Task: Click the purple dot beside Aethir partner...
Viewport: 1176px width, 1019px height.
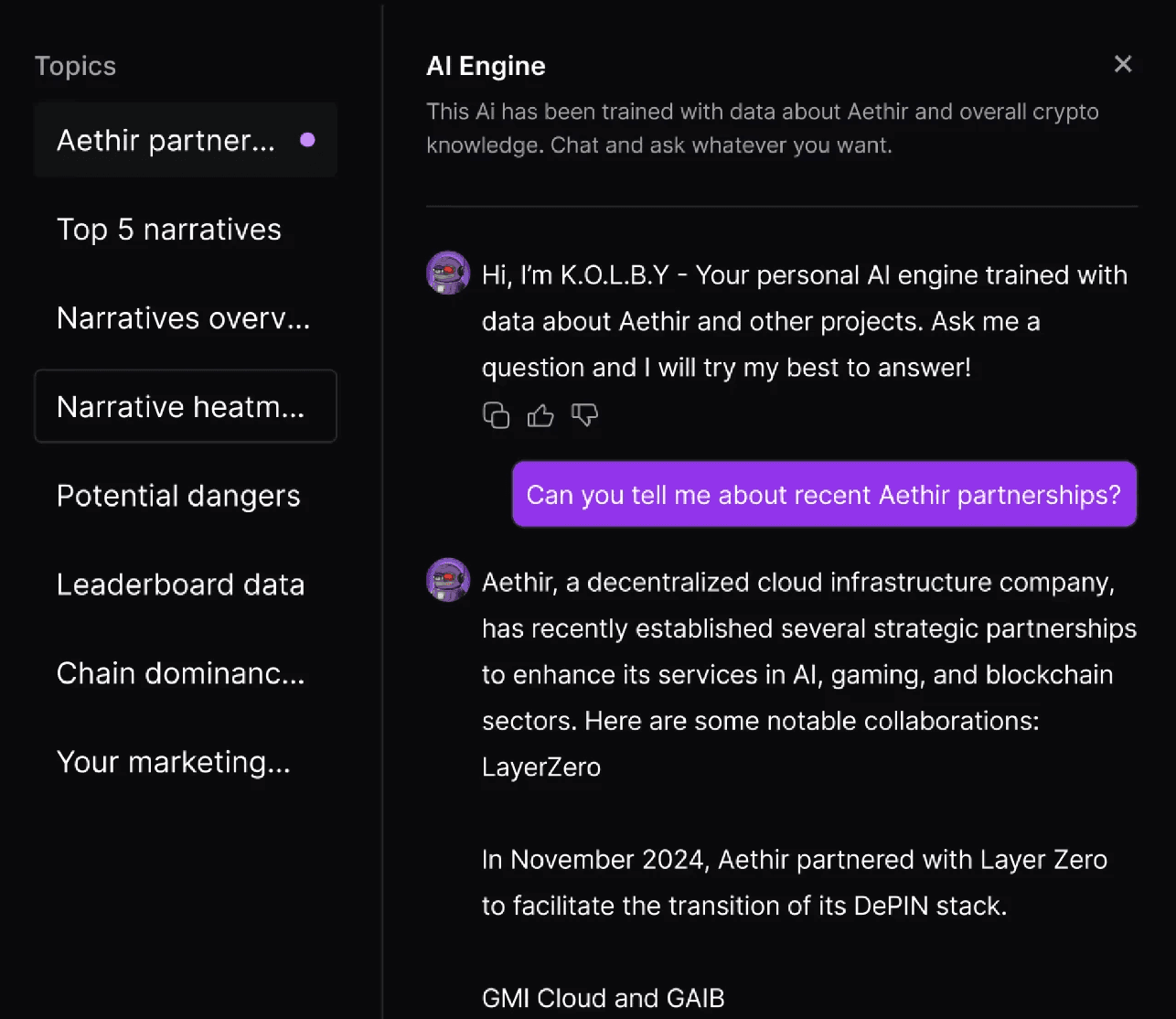Action: tap(307, 140)
